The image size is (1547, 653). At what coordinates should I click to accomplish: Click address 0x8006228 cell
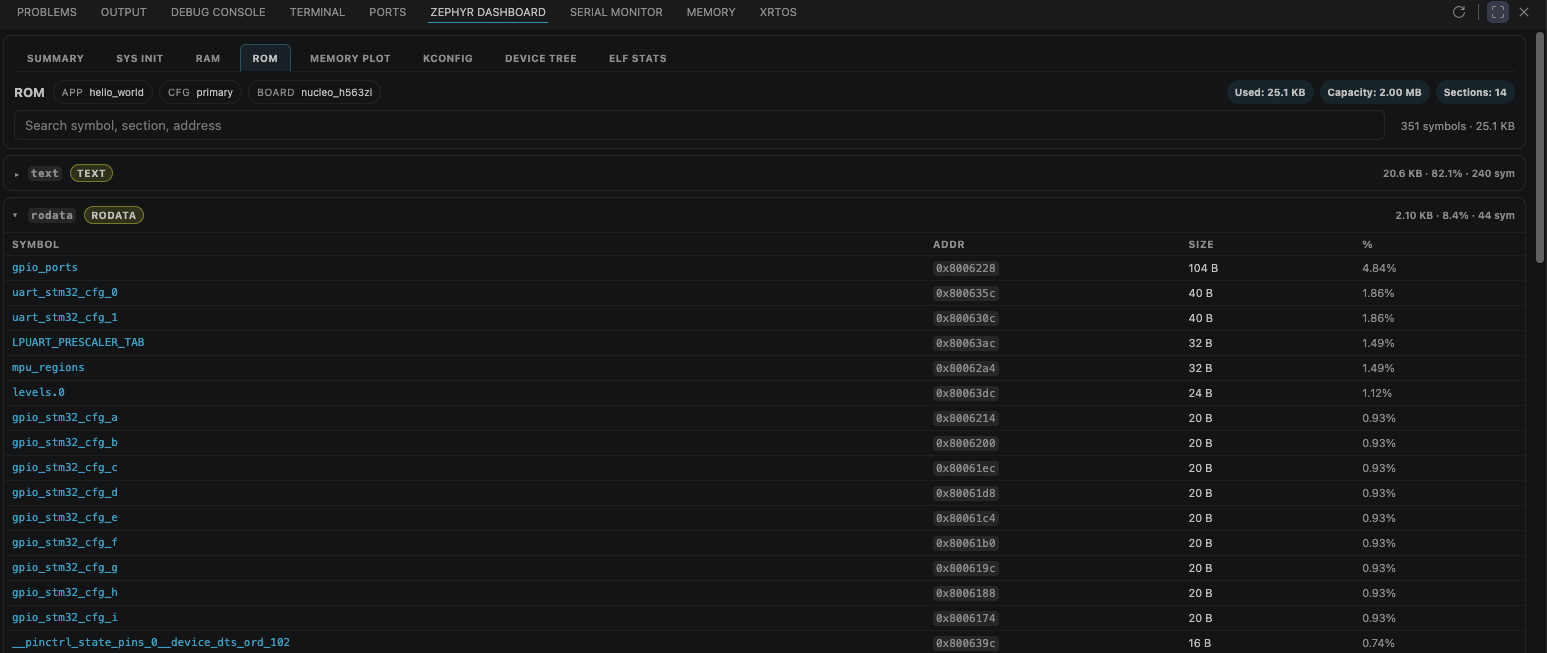click(966, 268)
